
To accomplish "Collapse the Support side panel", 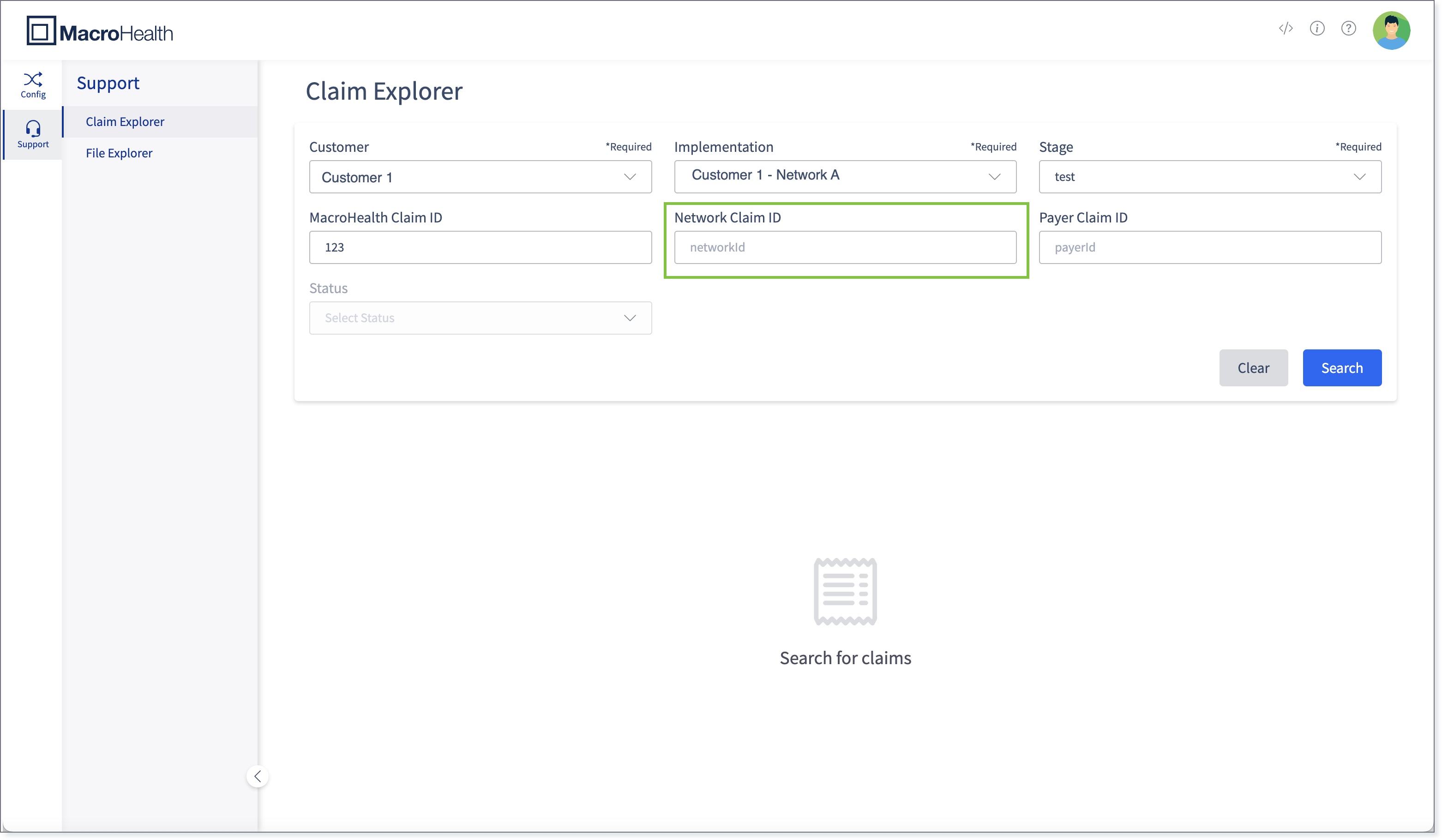I will 258,776.
